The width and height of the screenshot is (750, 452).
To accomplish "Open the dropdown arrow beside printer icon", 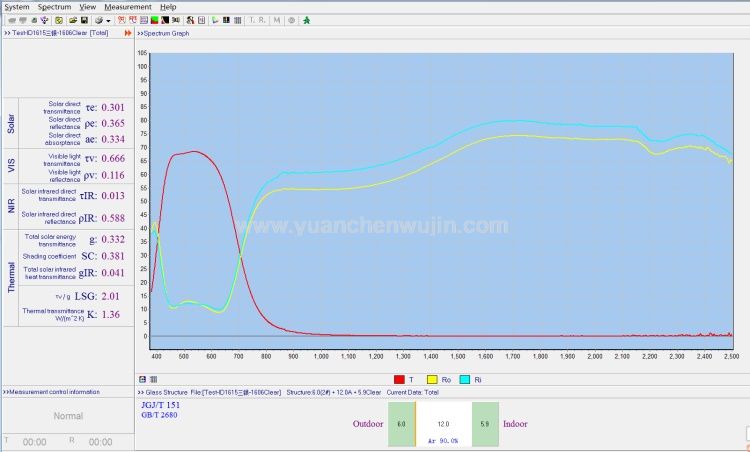I will click(106, 19).
